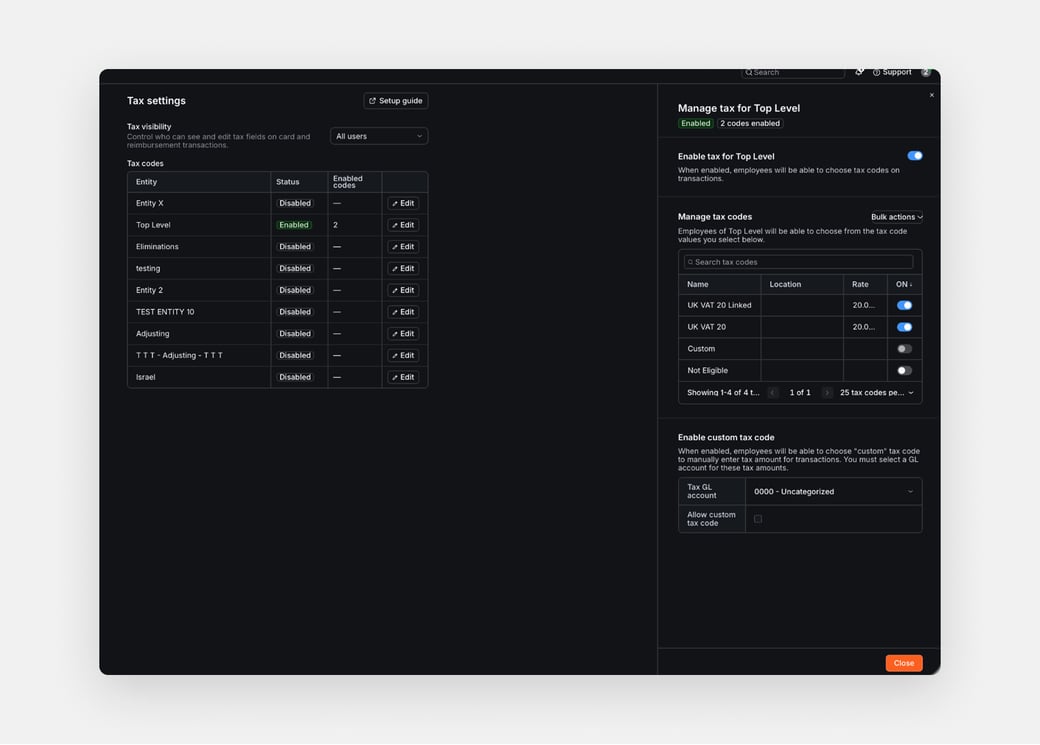Image resolution: width=1040 pixels, height=745 pixels.
Task: Click the Search tax codes input field
Action: pyautogui.click(x=799, y=262)
